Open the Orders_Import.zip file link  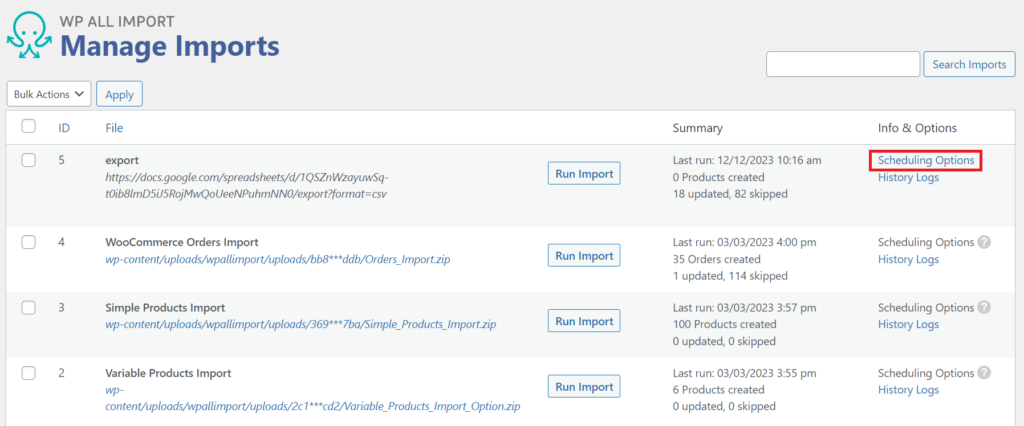click(x=278, y=259)
